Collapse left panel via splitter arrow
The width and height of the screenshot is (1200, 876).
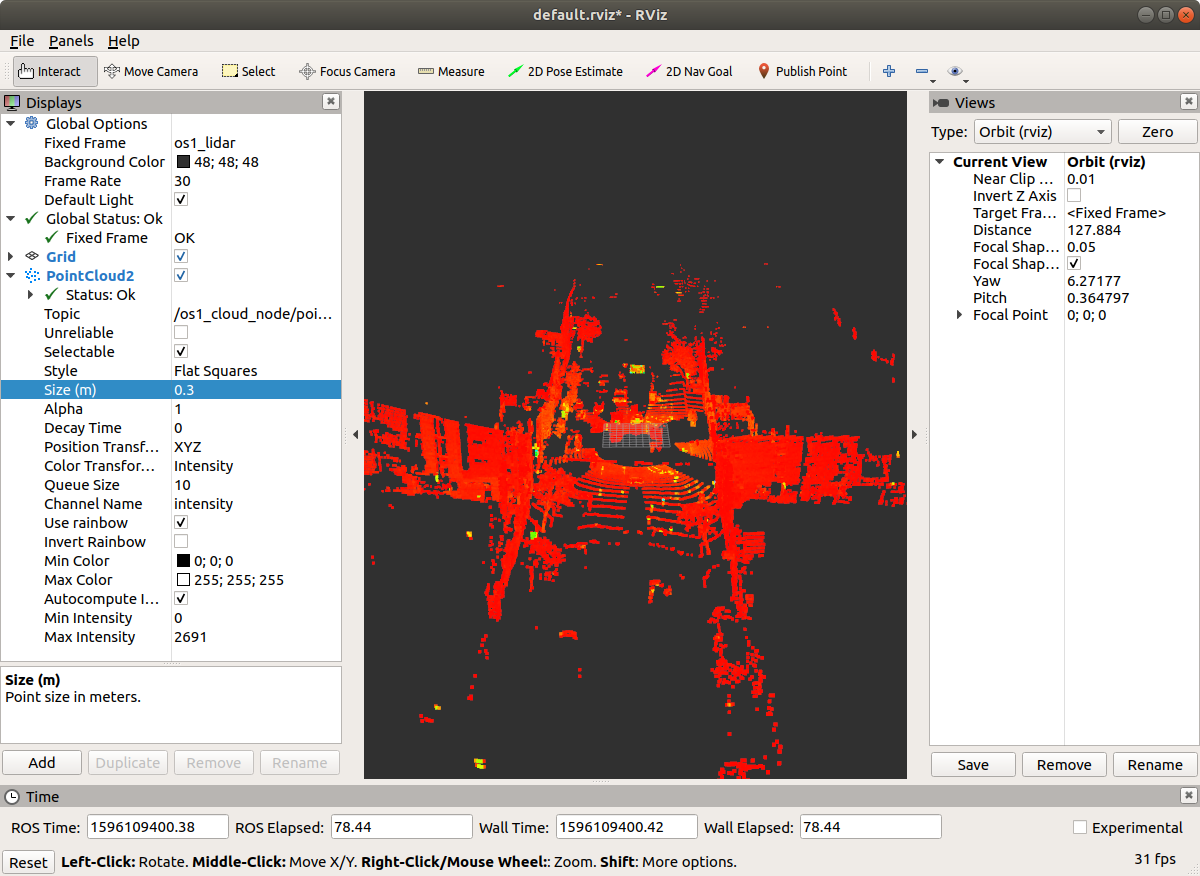(x=353, y=434)
